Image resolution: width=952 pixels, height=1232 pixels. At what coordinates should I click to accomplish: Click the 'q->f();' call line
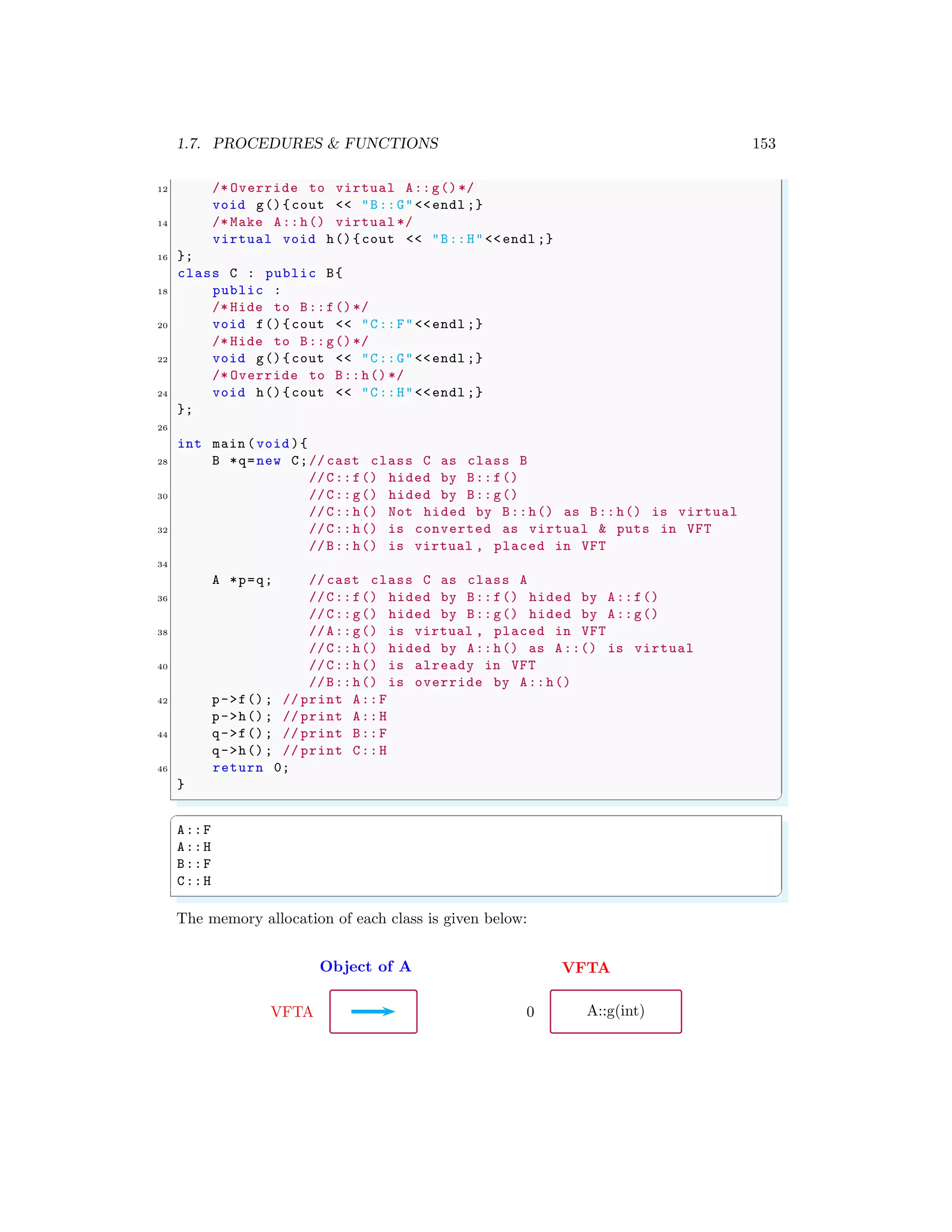pos(299,734)
